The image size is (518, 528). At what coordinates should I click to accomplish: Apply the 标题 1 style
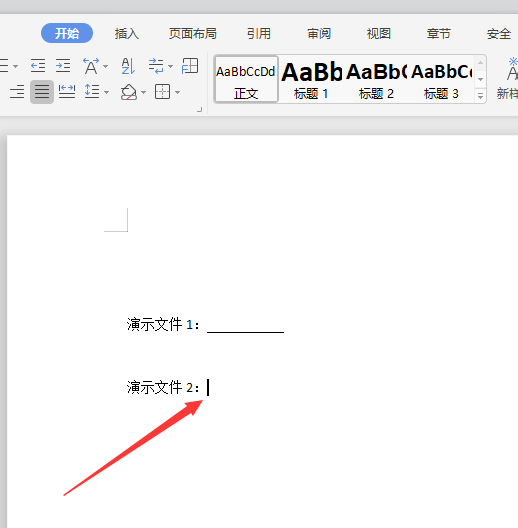coord(311,80)
